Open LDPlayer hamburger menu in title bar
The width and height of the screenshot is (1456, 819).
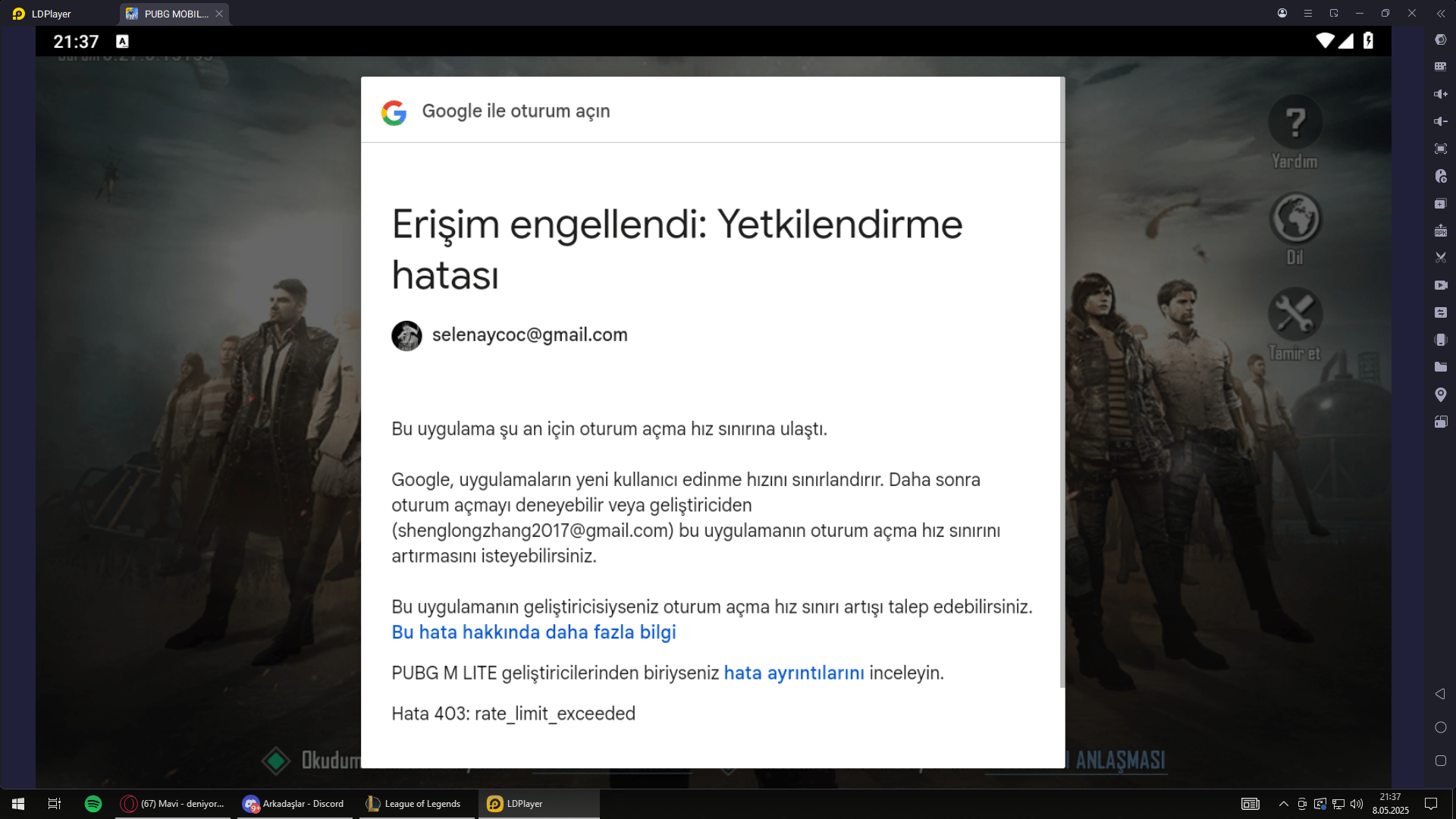[1308, 13]
